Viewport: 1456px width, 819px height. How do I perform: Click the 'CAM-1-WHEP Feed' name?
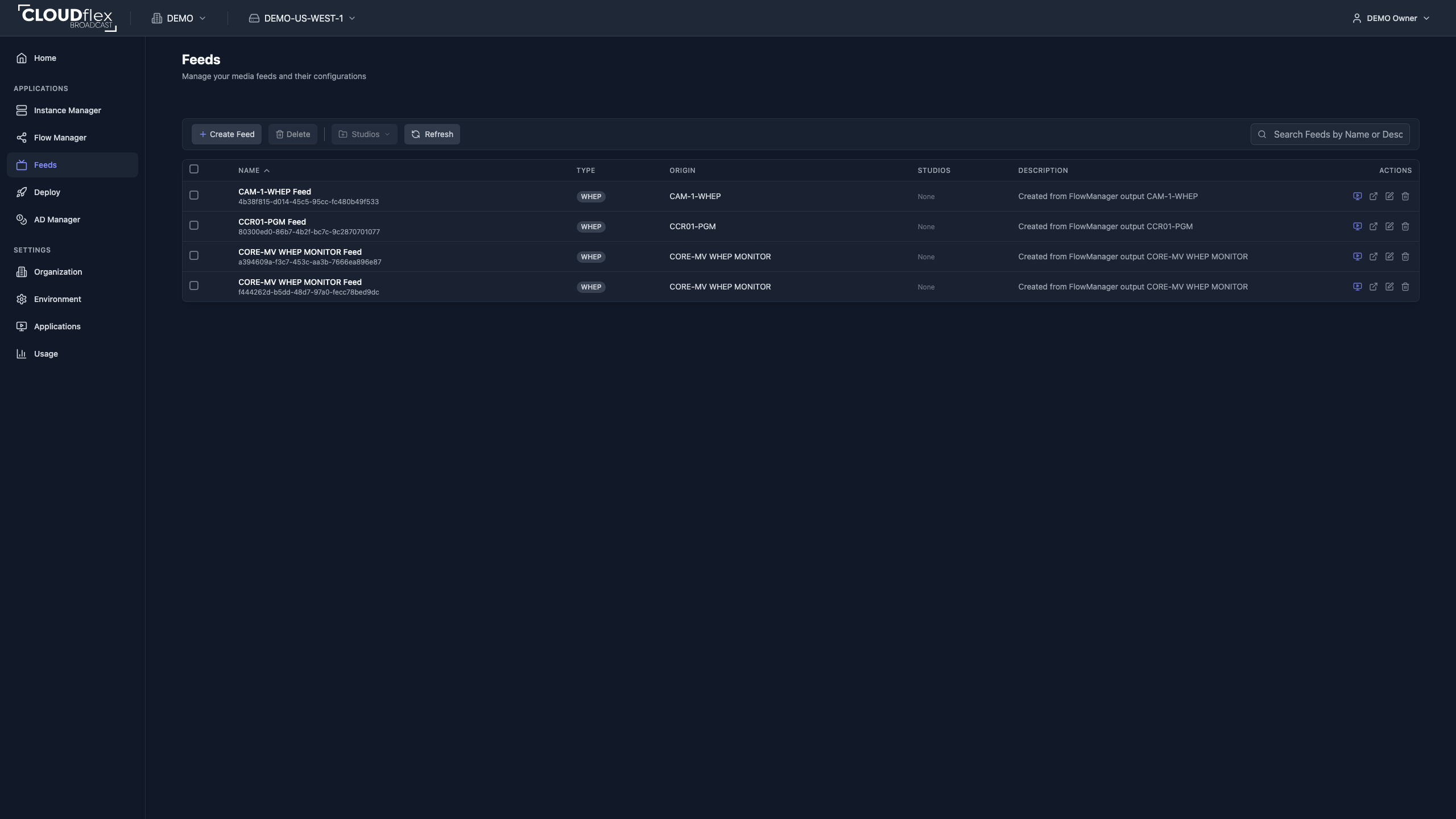(275, 192)
